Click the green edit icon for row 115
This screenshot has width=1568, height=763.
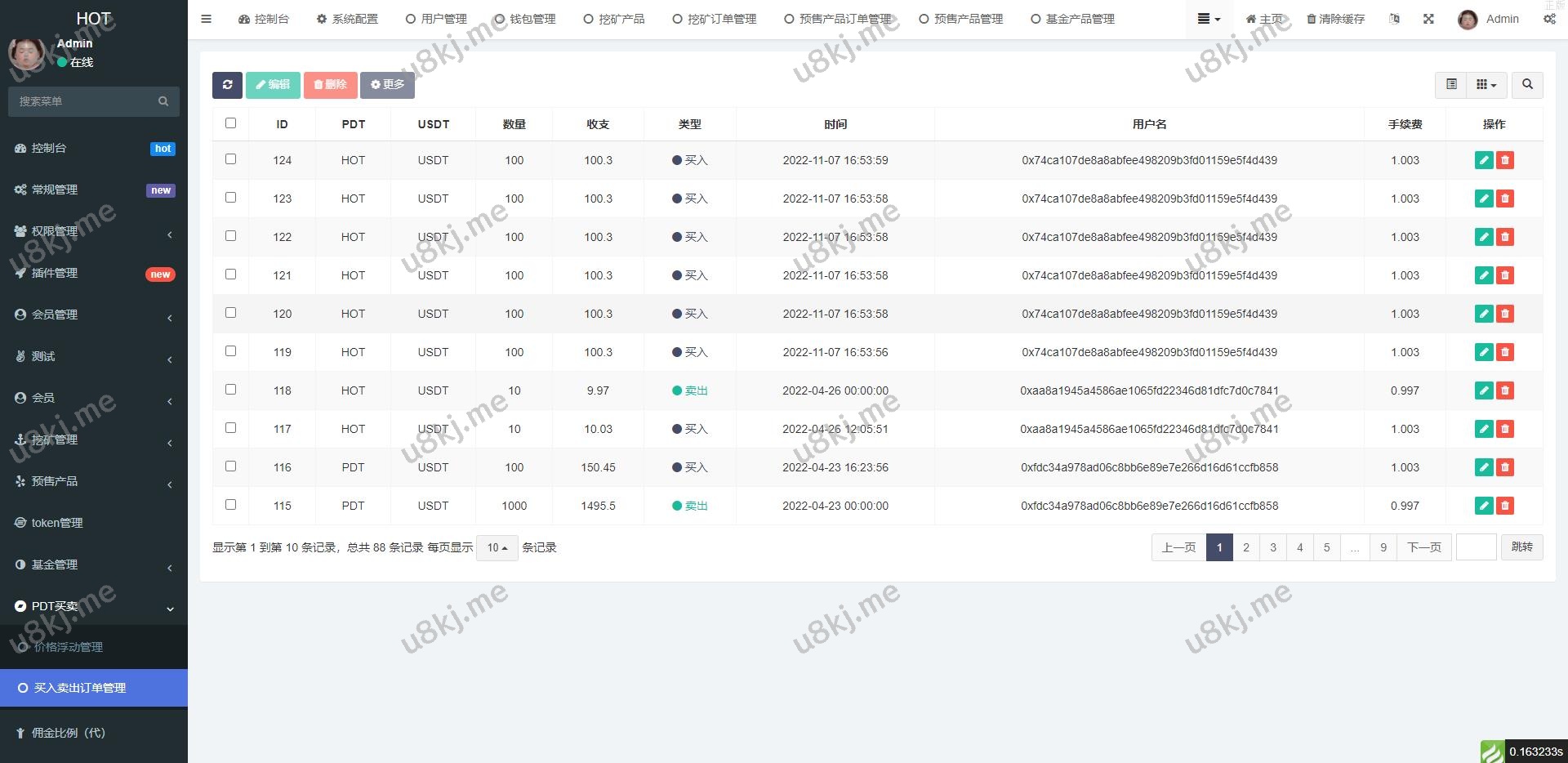click(x=1484, y=506)
